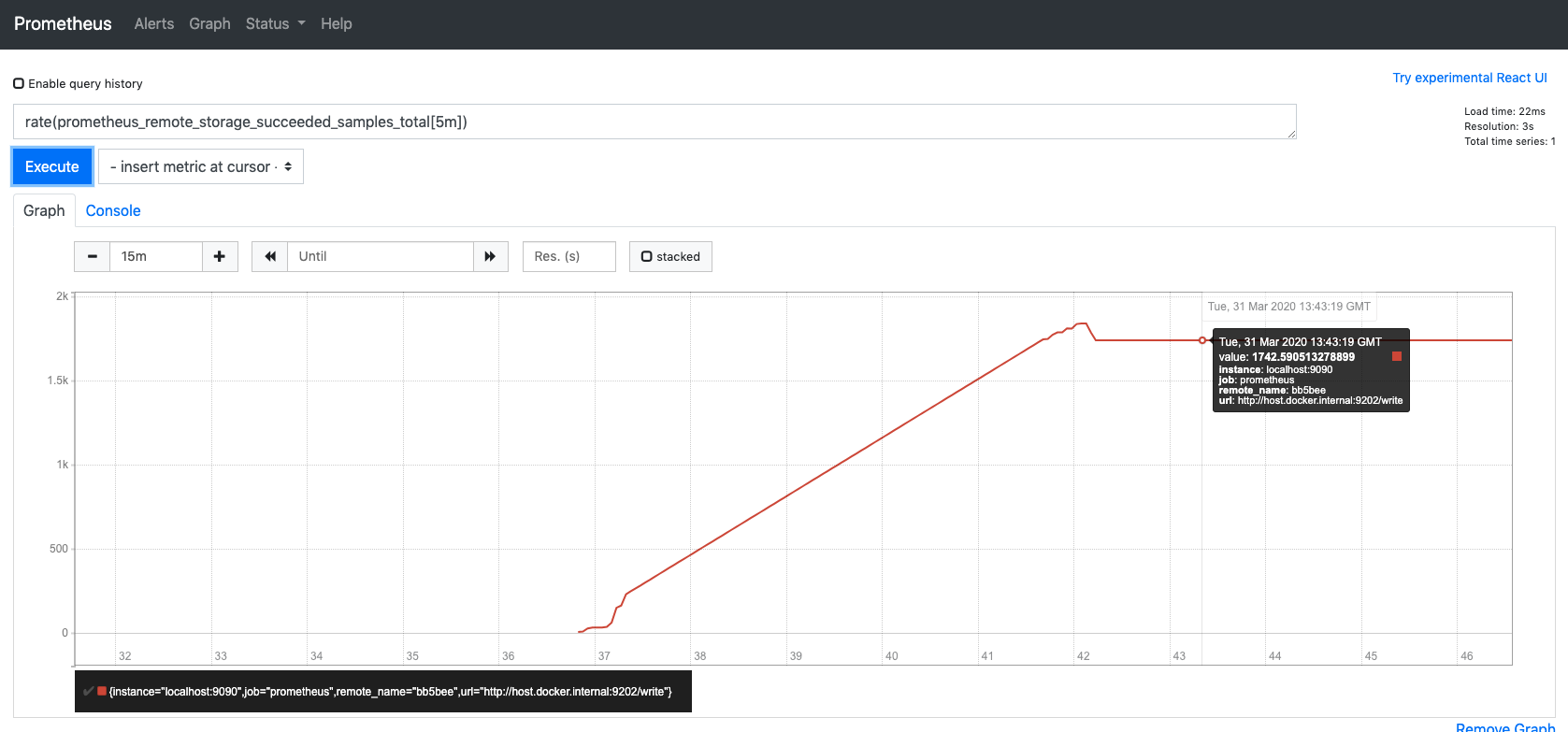Switch to the Console tab

click(113, 210)
